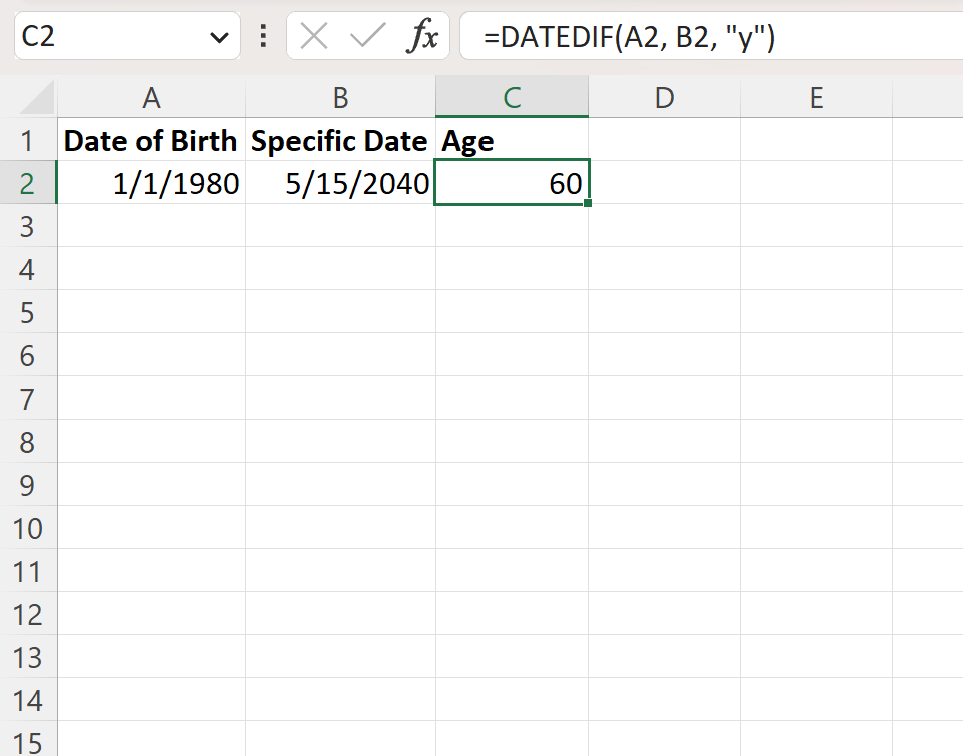Viewport: 963px width, 756px height.
Task: Select the cell containing 1/1/1980
Action: [151, 184]
